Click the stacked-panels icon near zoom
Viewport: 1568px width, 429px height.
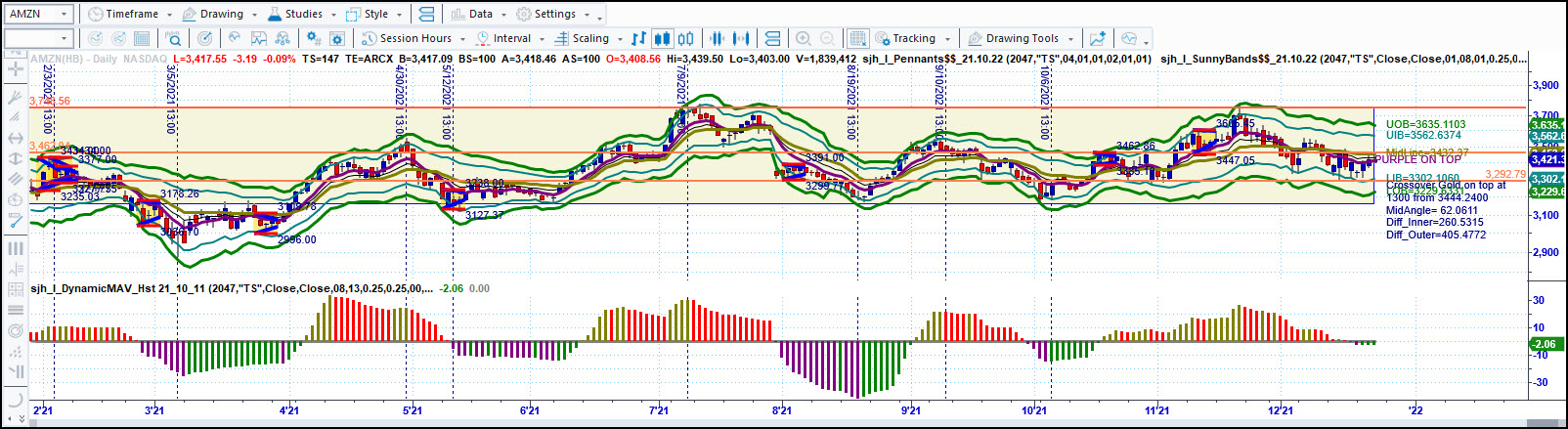click(772, 38)
